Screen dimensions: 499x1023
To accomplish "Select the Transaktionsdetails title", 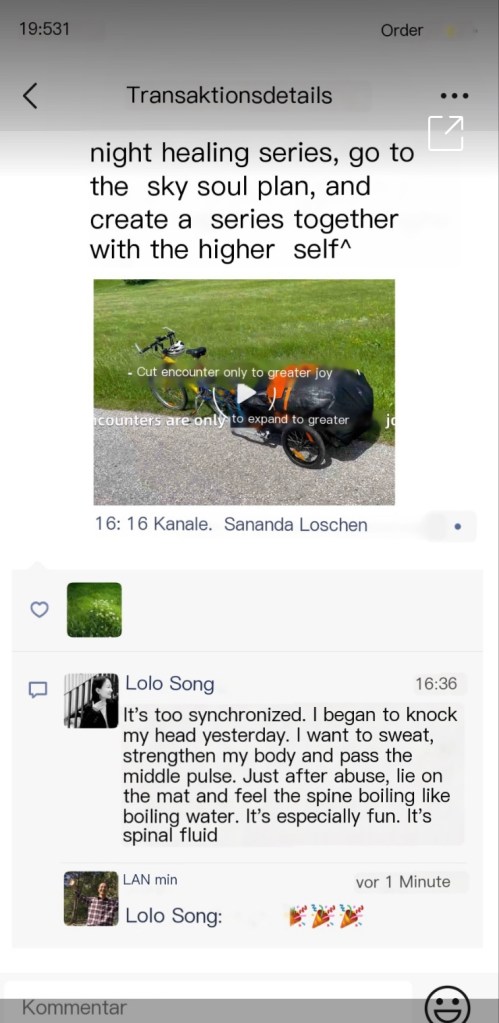I will tap(230, 95).
